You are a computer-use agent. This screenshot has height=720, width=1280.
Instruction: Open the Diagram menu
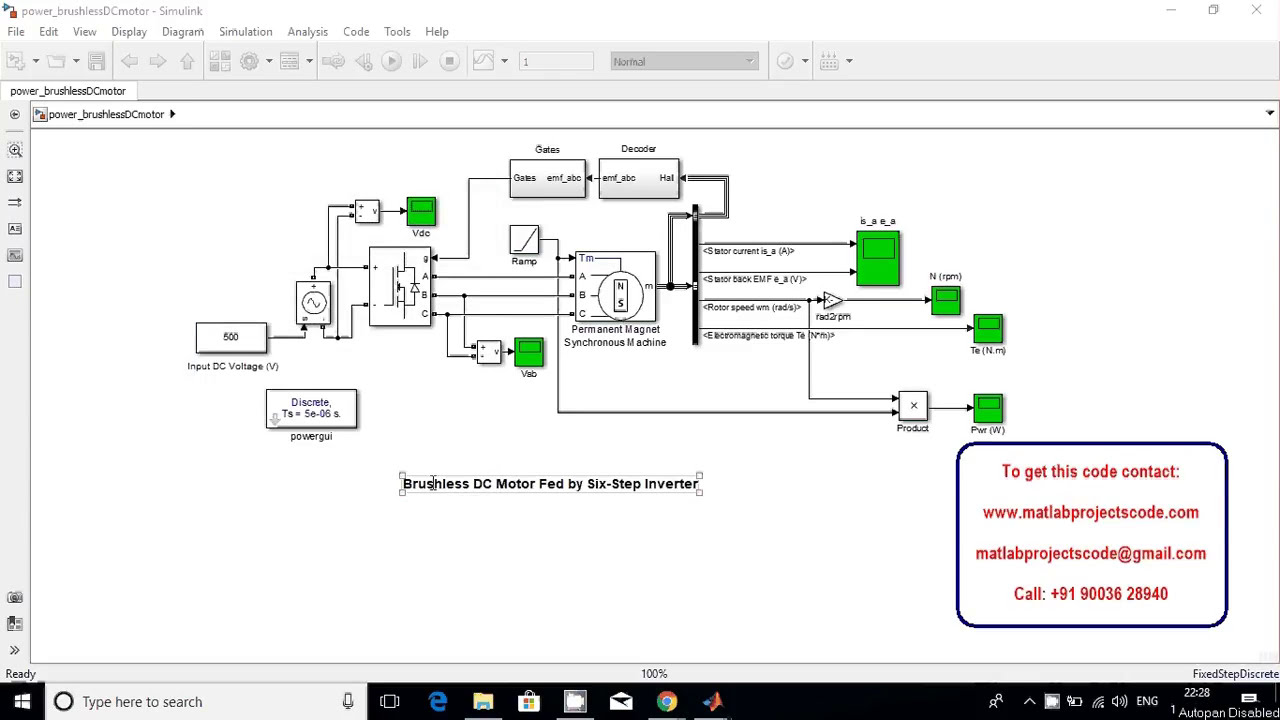(x=183, y=32)
